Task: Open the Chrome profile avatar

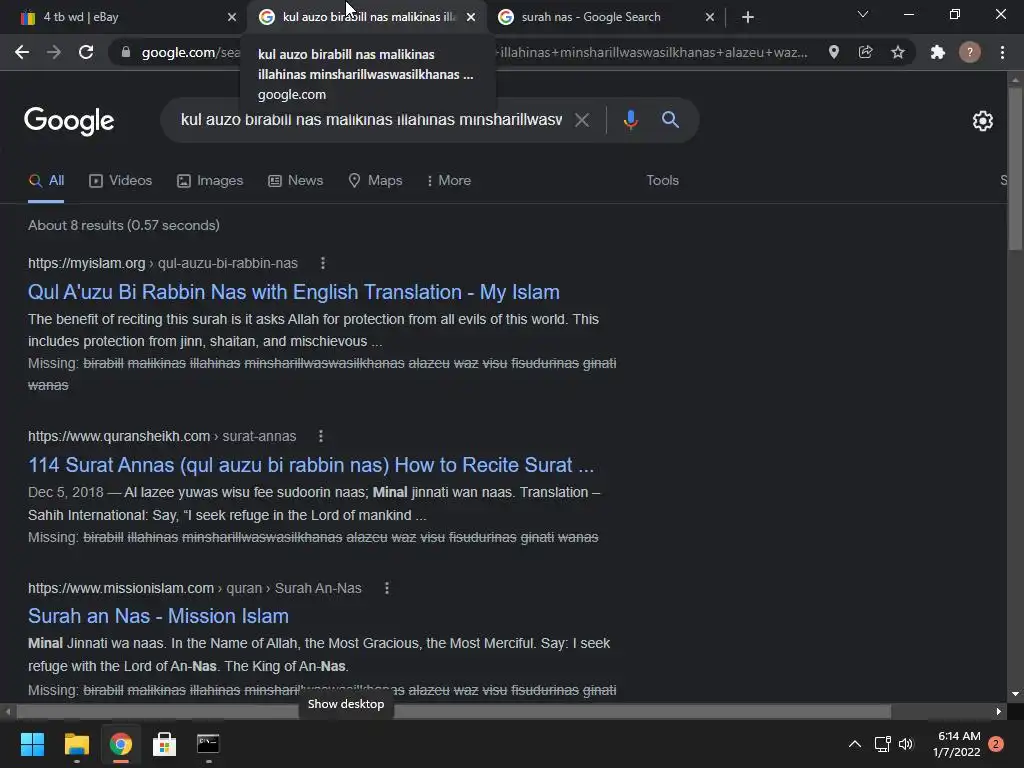Action: pos(970,52)
